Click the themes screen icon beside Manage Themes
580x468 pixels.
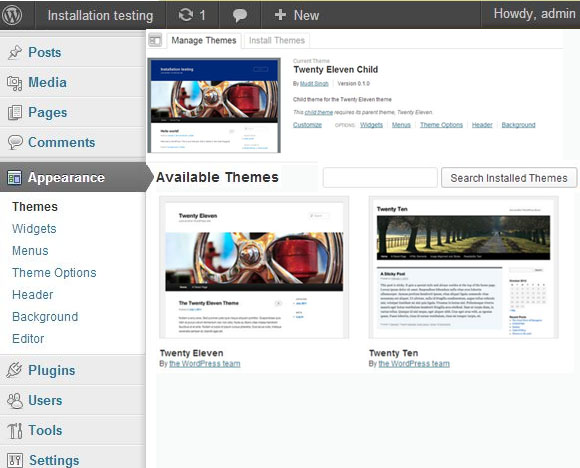(155, 40)
